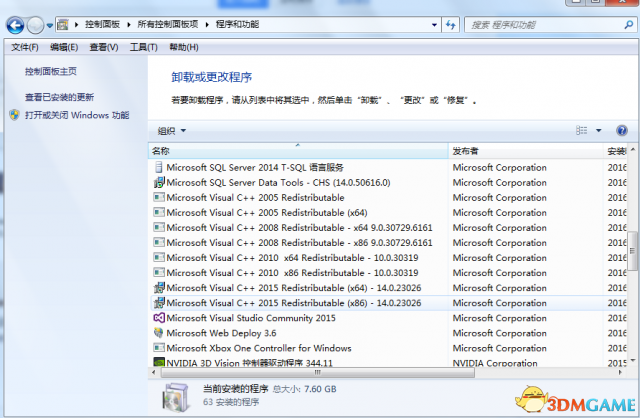Select NVIDIA 3D Vision 控制器驱动程序 344.11
Screen dimensions: 640x418
click(249, 363)
